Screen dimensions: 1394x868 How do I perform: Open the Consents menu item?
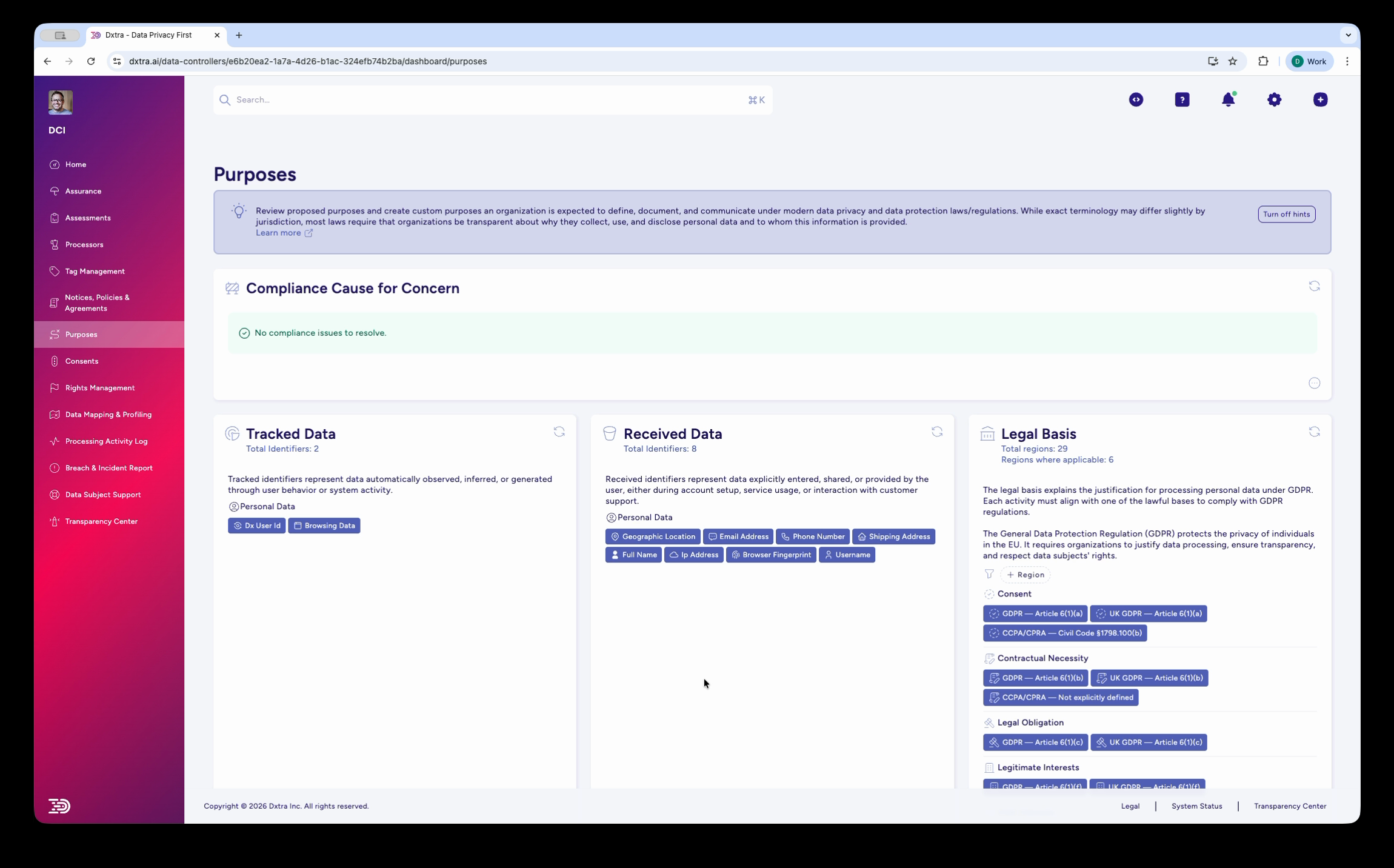click(81, 361)
